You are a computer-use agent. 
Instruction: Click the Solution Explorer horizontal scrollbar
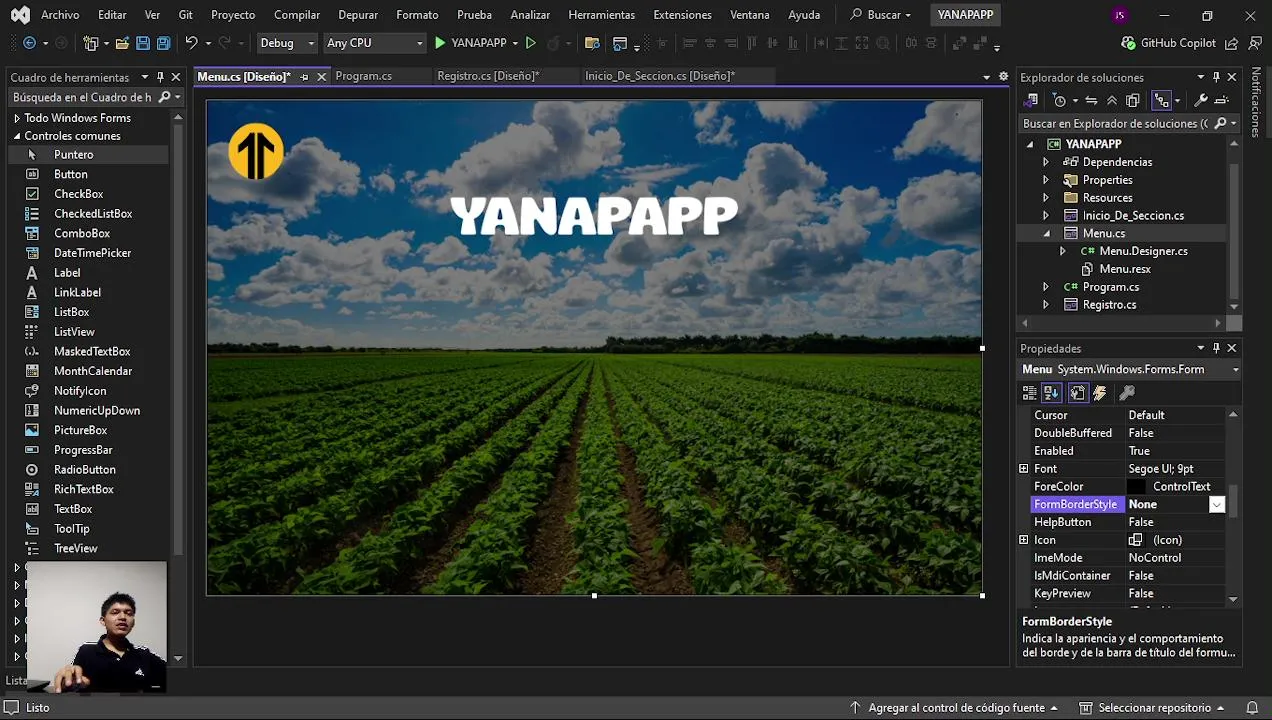click(x=1123, y=323)
